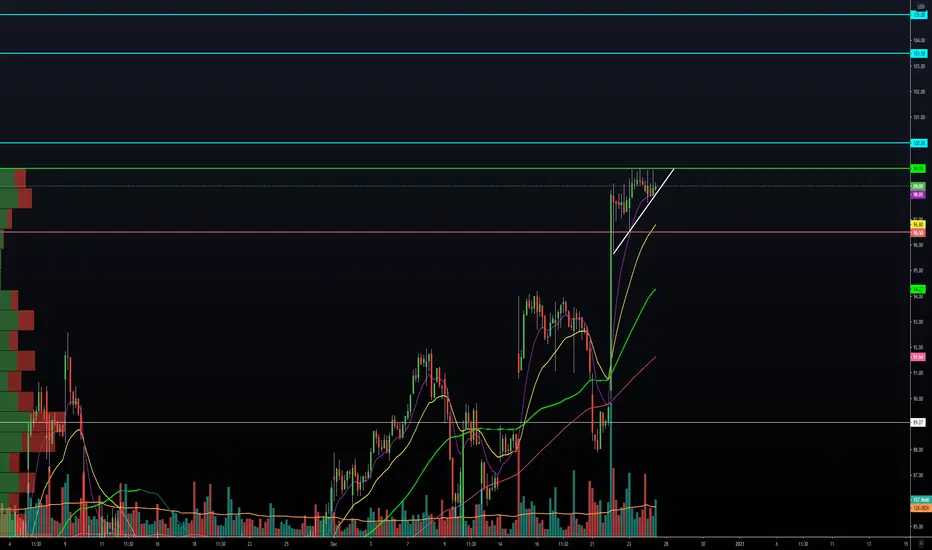Select the green horizontal line at 99.00
This screenshot has height=550, width=932.
coord(455,169)
